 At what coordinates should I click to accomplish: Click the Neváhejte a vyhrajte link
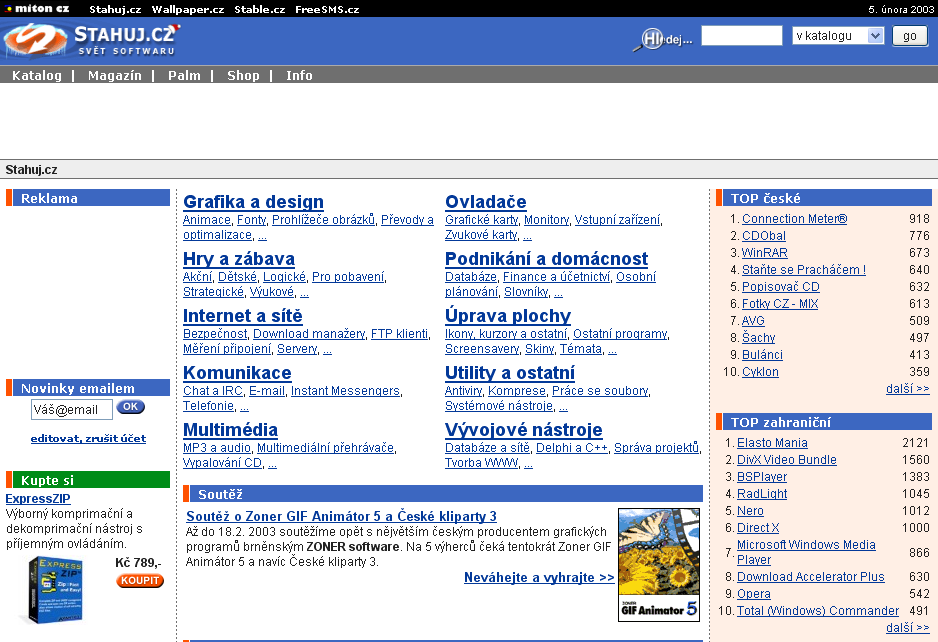point(540,577)
